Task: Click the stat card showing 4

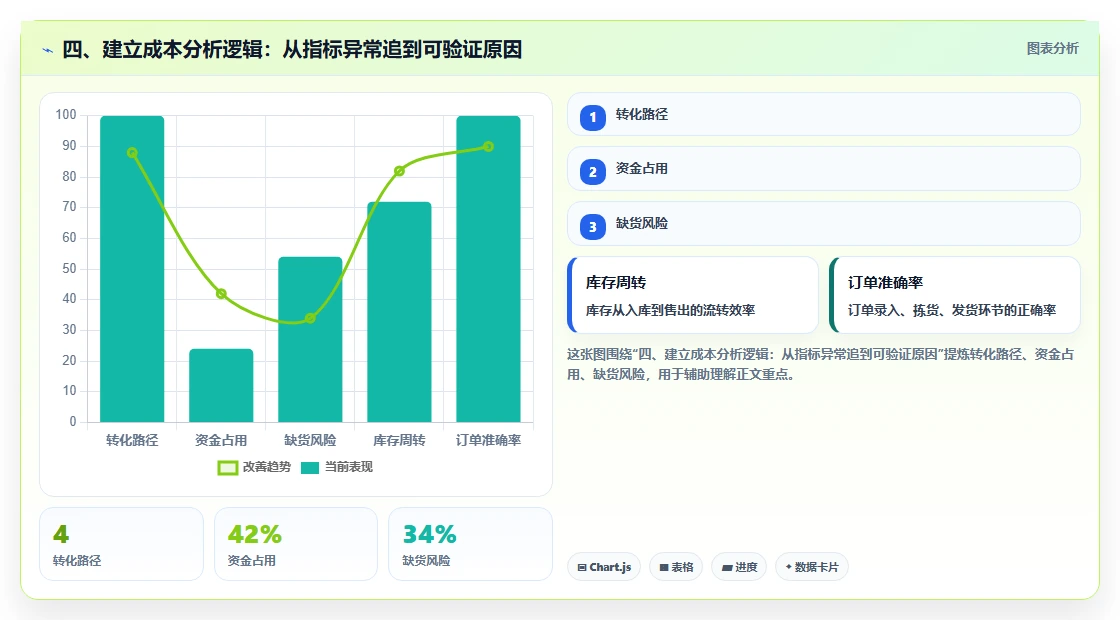Action: (x=121, y=544)
